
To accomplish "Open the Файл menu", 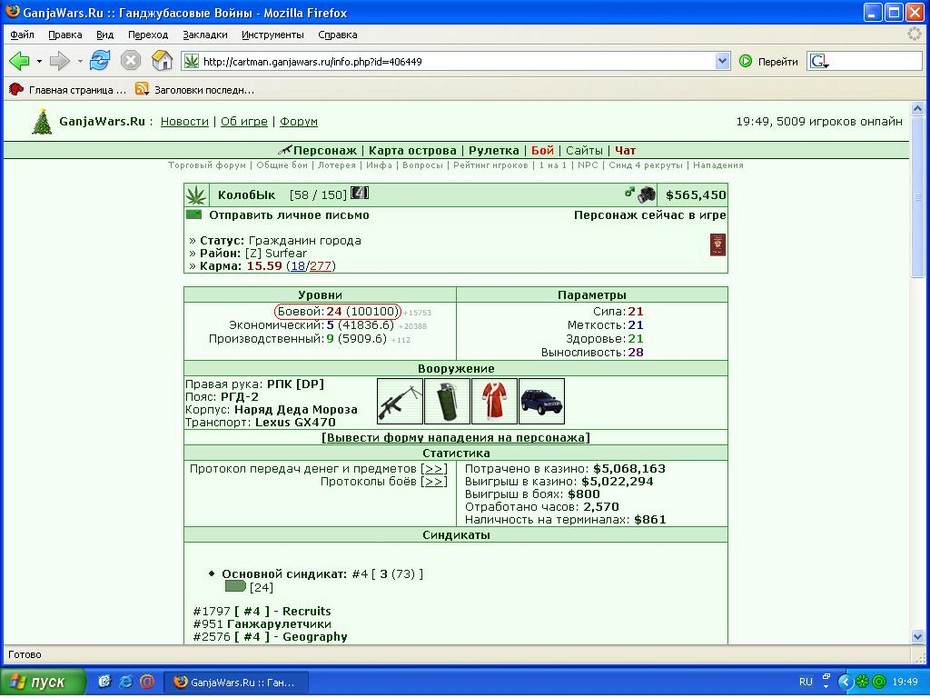I will [x=22, y=34].
